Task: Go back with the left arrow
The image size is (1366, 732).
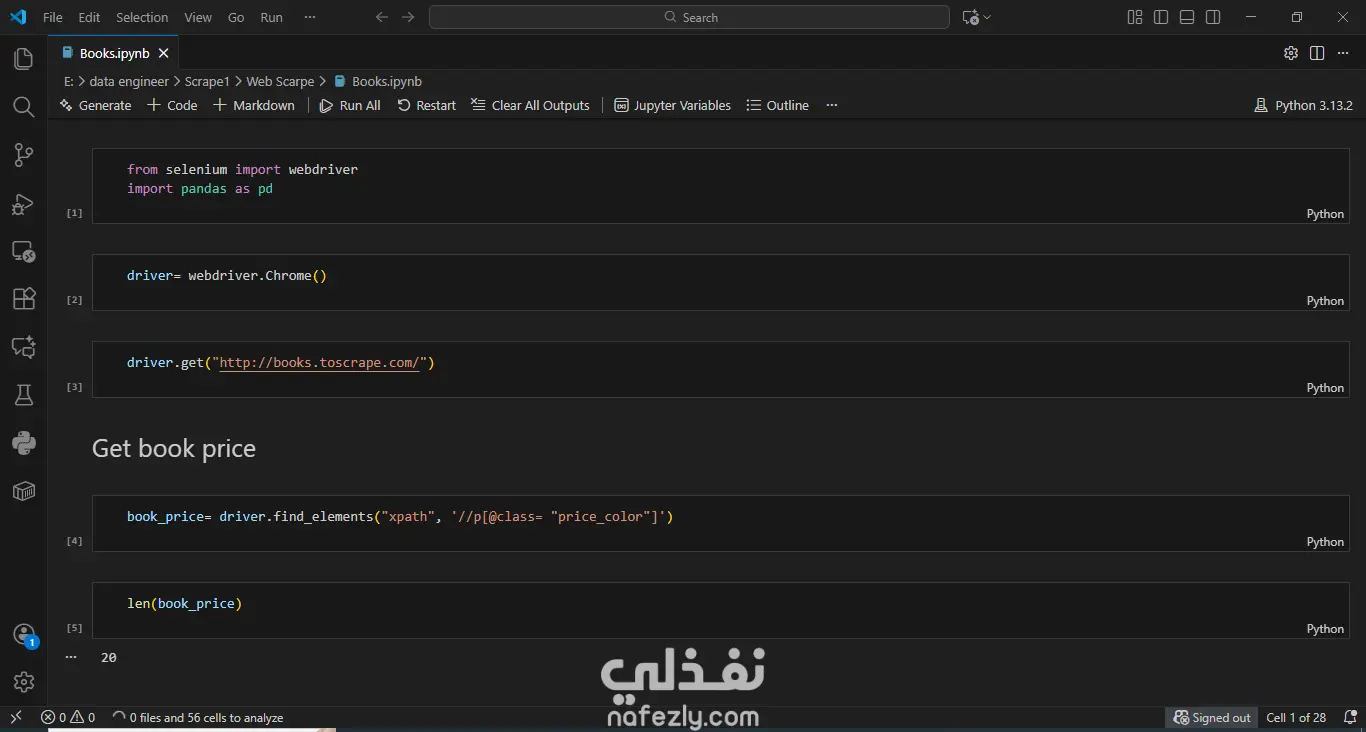Action: click(x=381, y=17)
